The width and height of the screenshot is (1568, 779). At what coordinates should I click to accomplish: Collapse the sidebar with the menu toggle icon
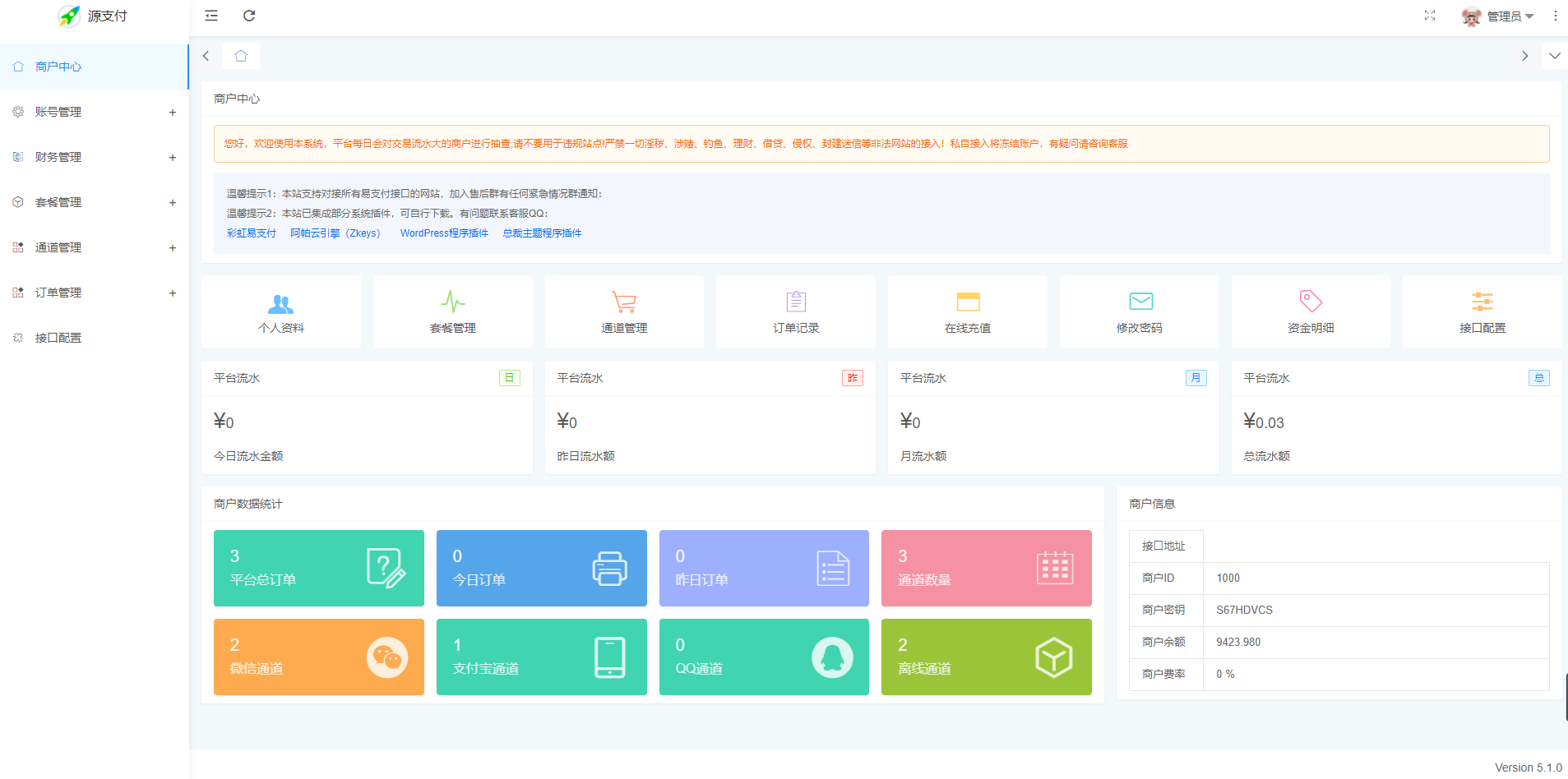click(211, 16)
